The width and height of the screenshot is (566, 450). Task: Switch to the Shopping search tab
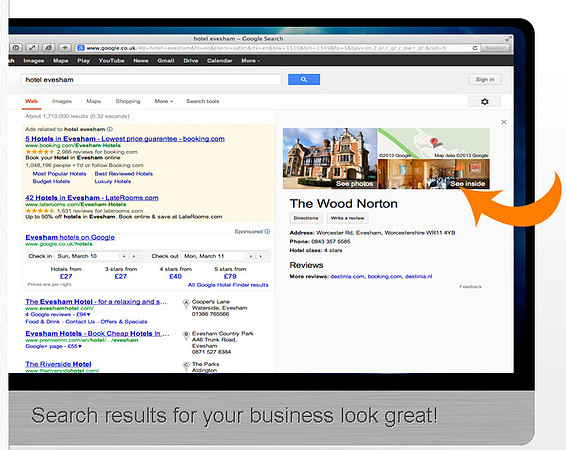click(128, 101)
